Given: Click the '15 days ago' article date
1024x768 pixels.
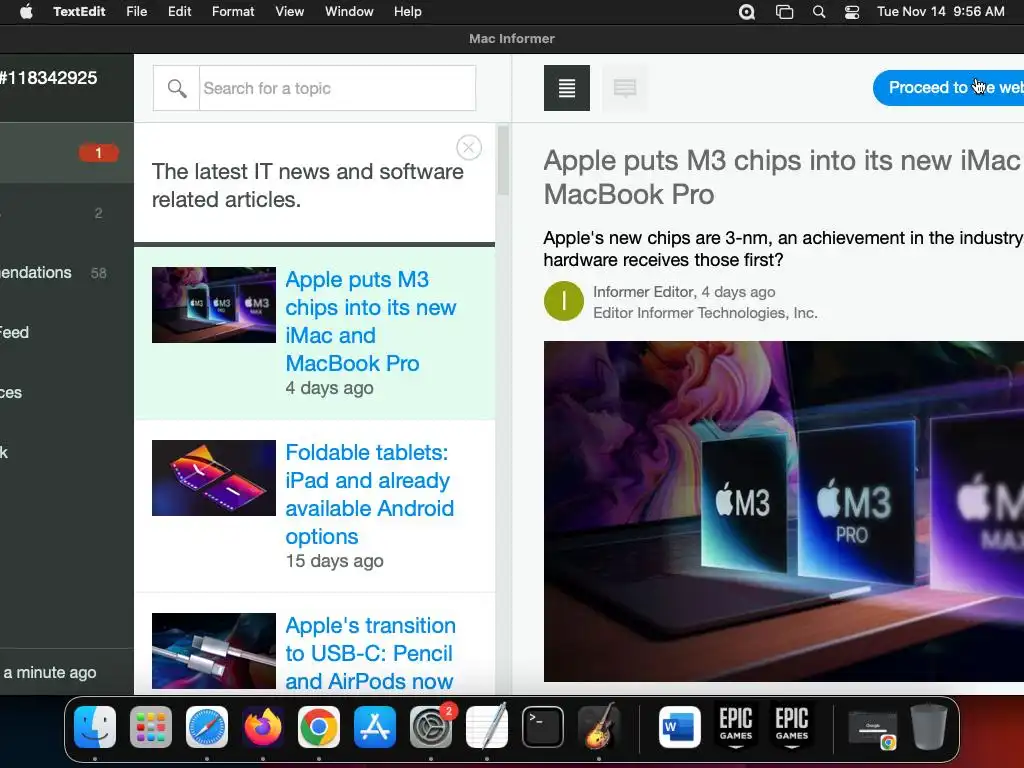Looking at the screenshot, I should [x=334, y=561].
